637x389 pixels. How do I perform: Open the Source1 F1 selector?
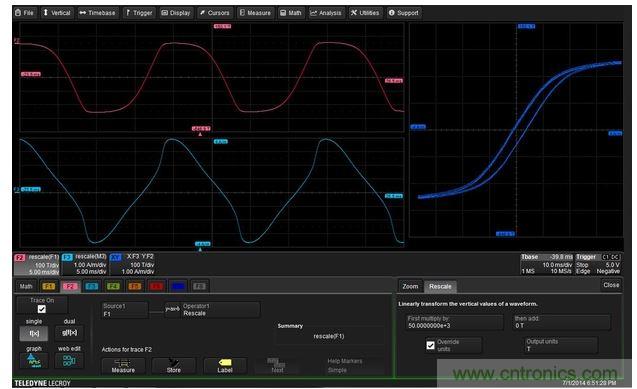point(125,310)
